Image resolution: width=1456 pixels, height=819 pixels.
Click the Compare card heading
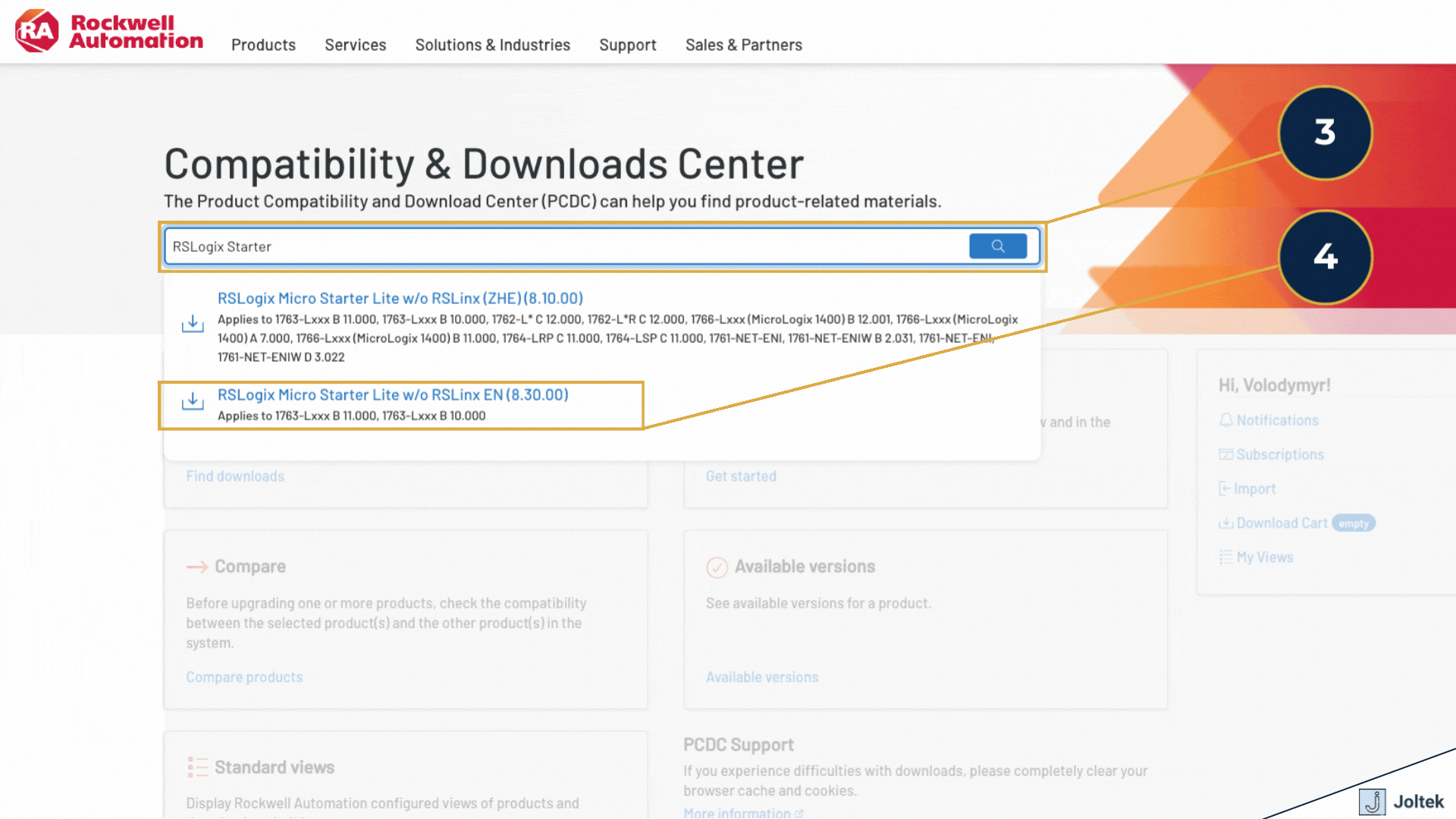[x=250, y=566]
